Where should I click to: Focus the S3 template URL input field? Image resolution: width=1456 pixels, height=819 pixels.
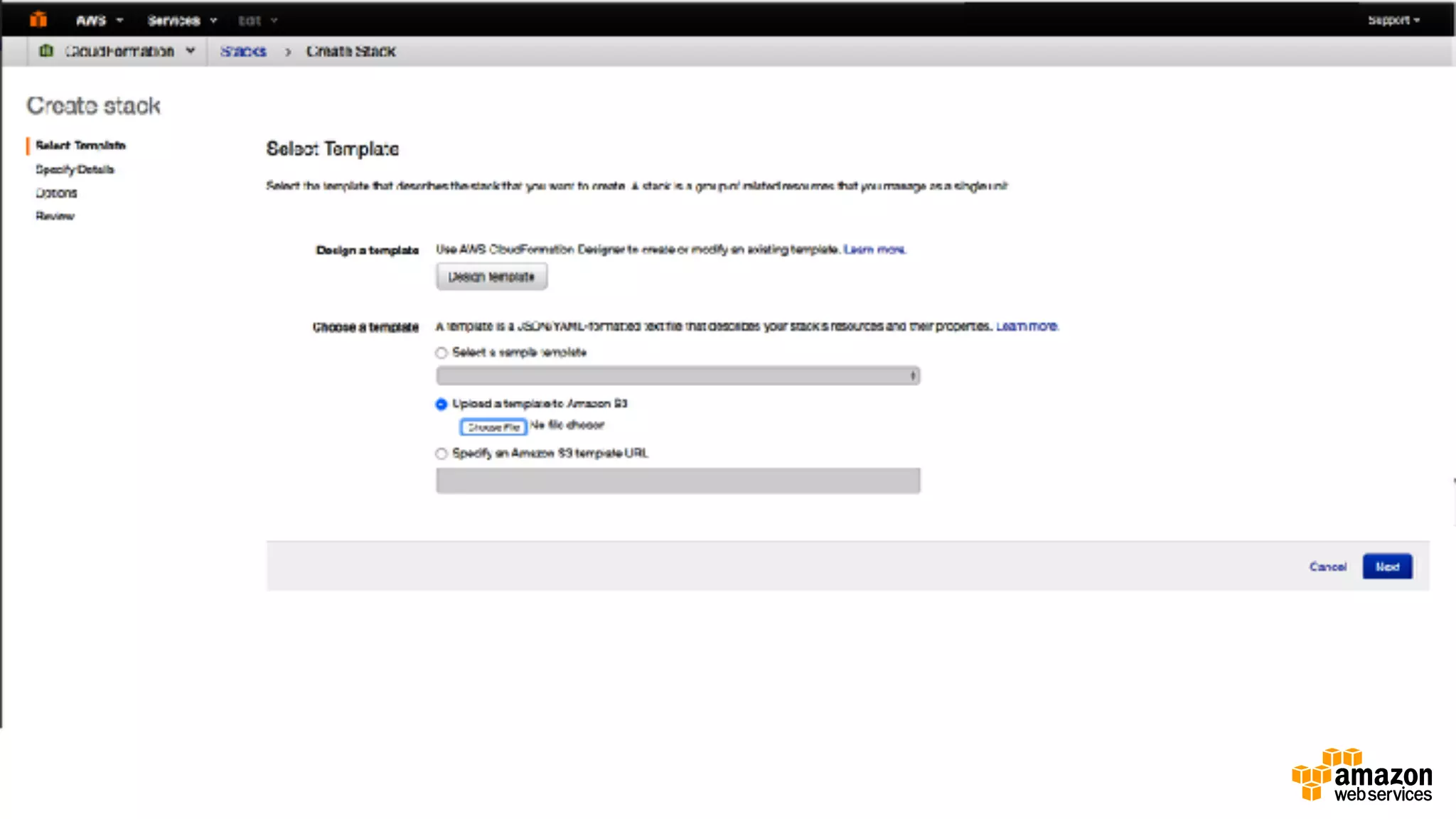click(678, 481)
